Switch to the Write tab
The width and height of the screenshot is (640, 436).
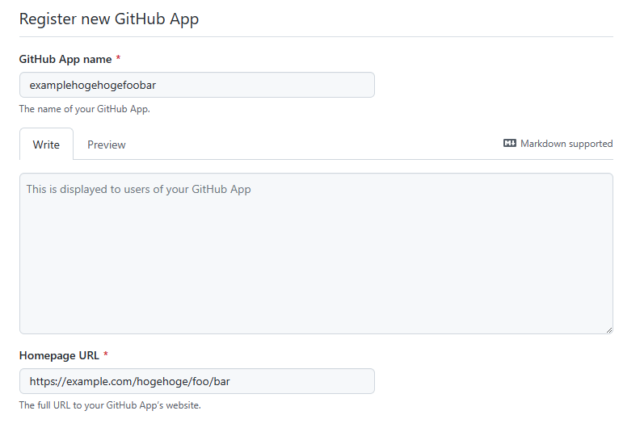(x=46, y=145)
